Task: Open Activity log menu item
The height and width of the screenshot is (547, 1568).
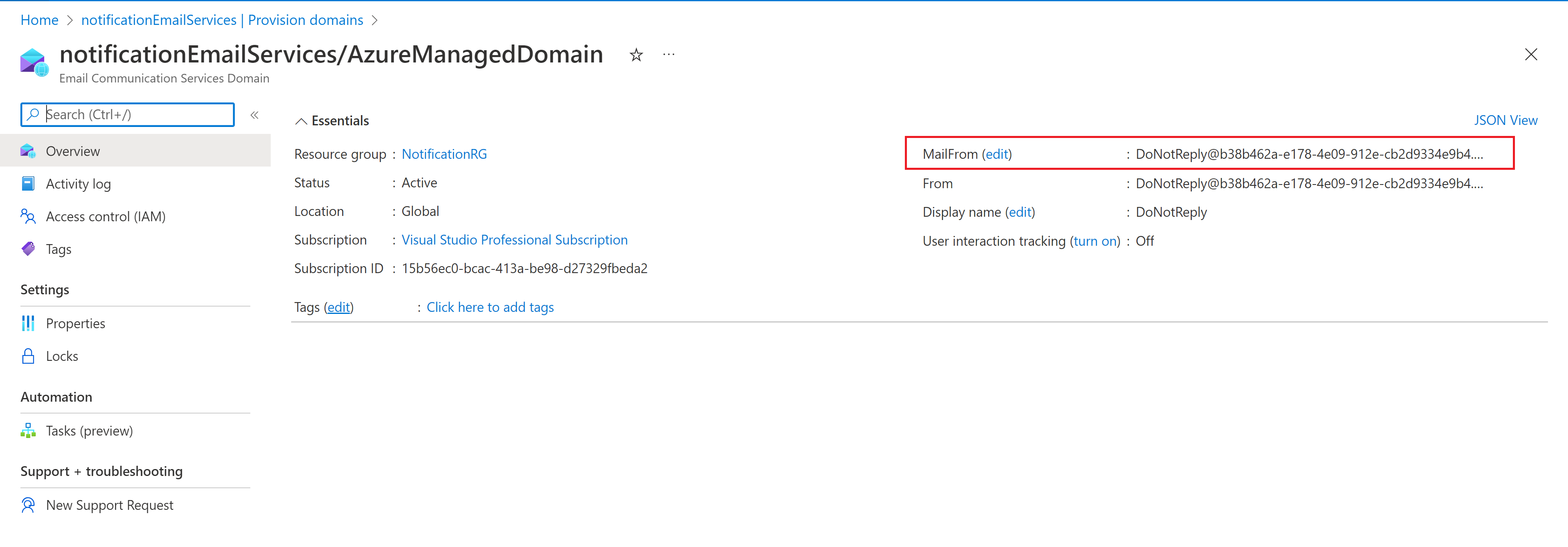Action: coord(78,184)
